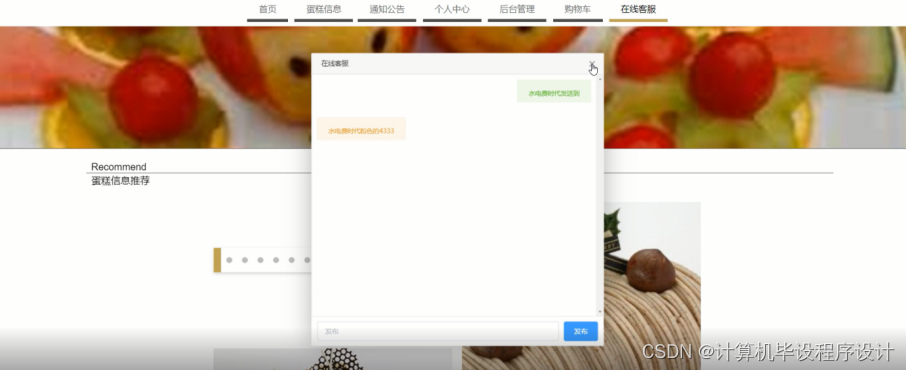Open the 通知公告 tab
910x371 pixels.
pos(387,9)
